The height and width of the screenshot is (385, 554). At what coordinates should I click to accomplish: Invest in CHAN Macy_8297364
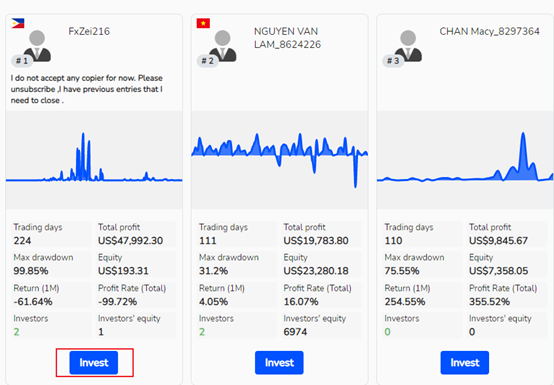coord(465,362)
